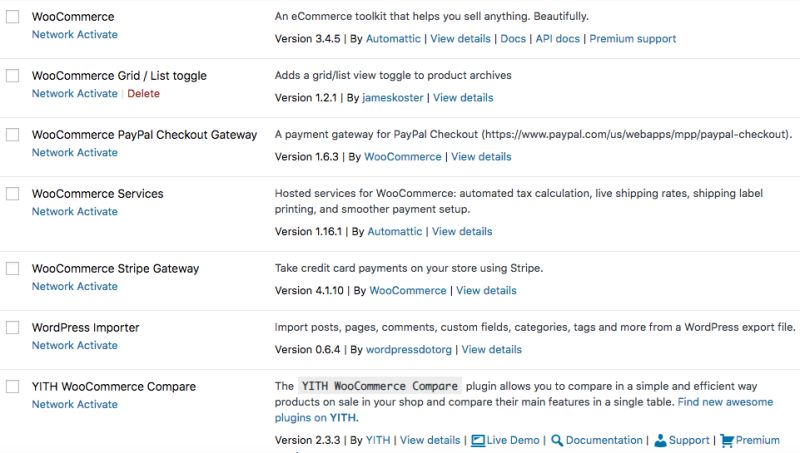Network Activate WooCommerce PayPal Checkout Gateway
800x453 pixels.
pos(74,153)
